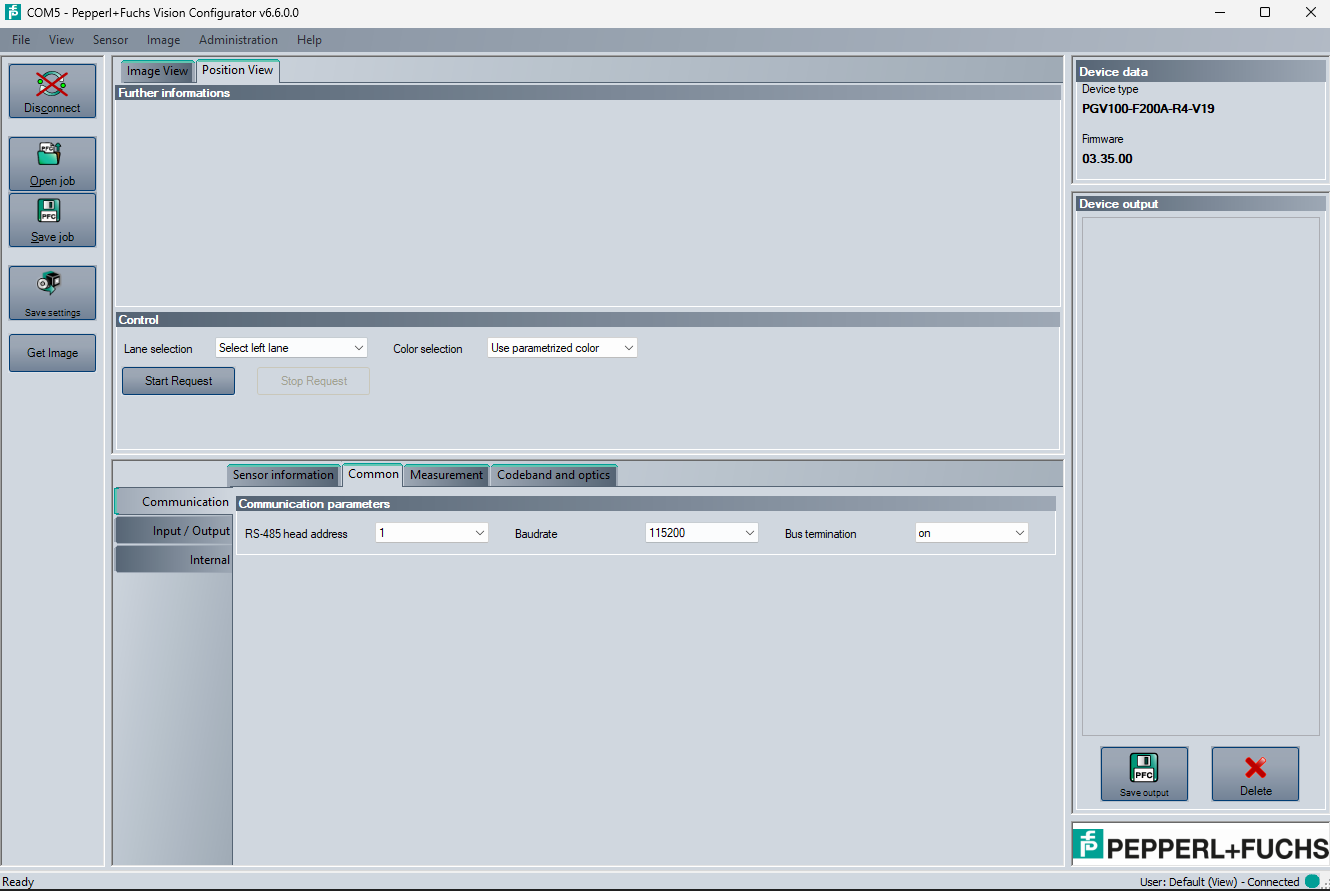The width and height of the screenshot is (1330, 891).
Task: Select the Communication side tab
Action: 174,501
